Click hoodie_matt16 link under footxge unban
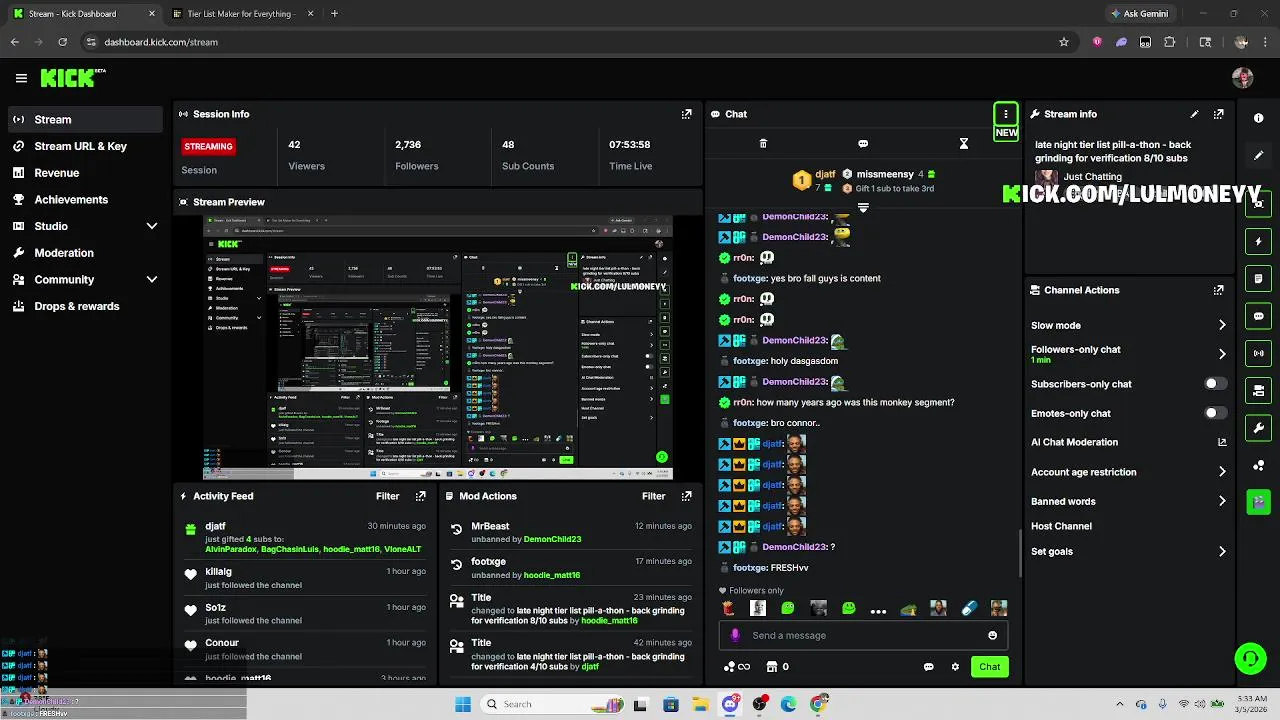The height and width of the screenshot is (720, 1280). pos(552,575)
